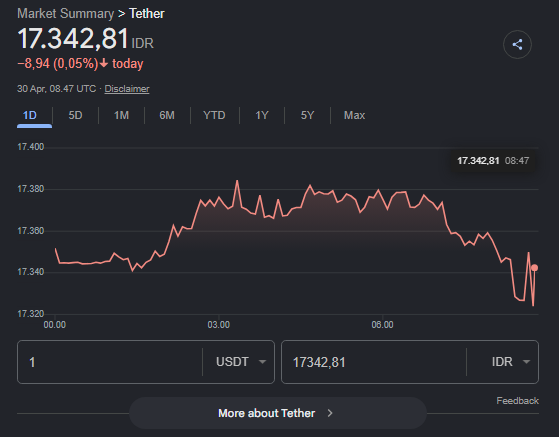This screenshot has width=559, height=437.
Task: Click the USDT amount input field
Action: point(111,362)
